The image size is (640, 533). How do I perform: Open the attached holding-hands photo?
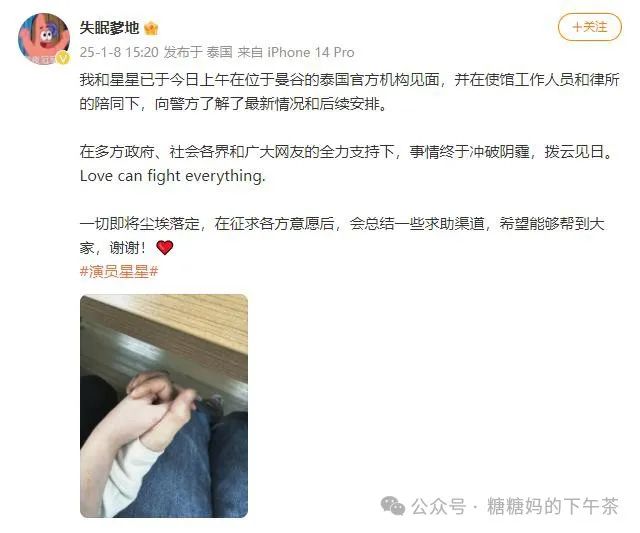click(x=164, y=406)
